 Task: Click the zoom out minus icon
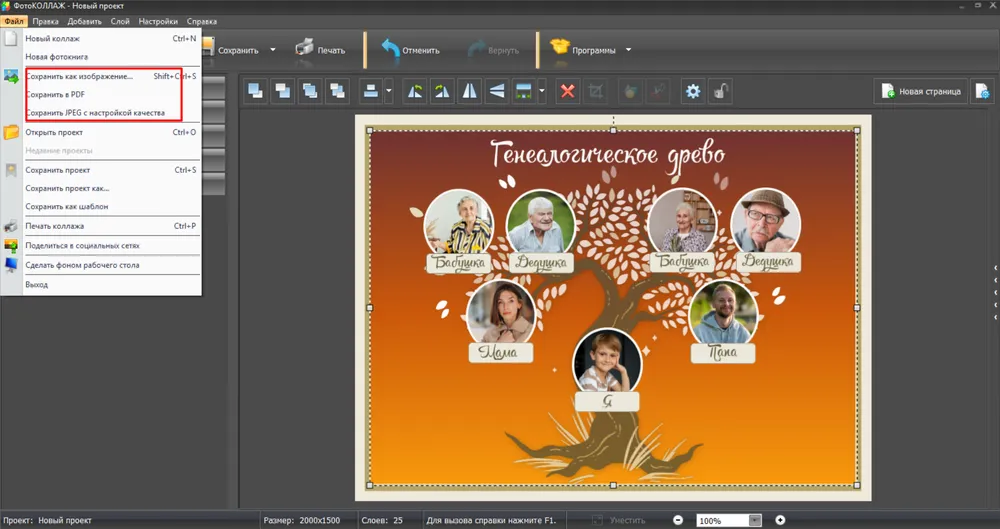(678, 521)
